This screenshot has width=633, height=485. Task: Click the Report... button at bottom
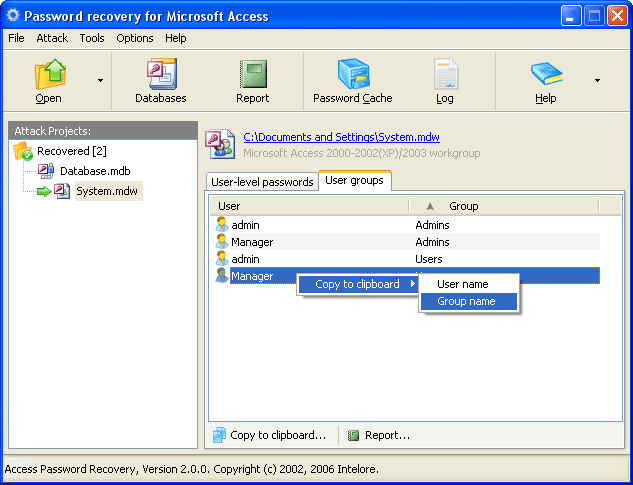pyautogui.click(x=379, y=435)
